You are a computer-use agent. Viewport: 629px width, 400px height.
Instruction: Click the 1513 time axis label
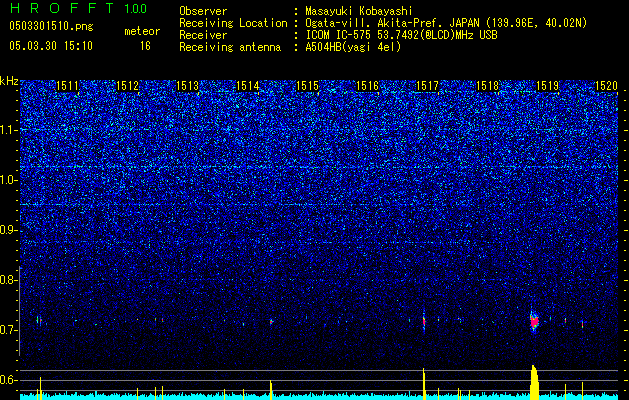click(188, 86)
